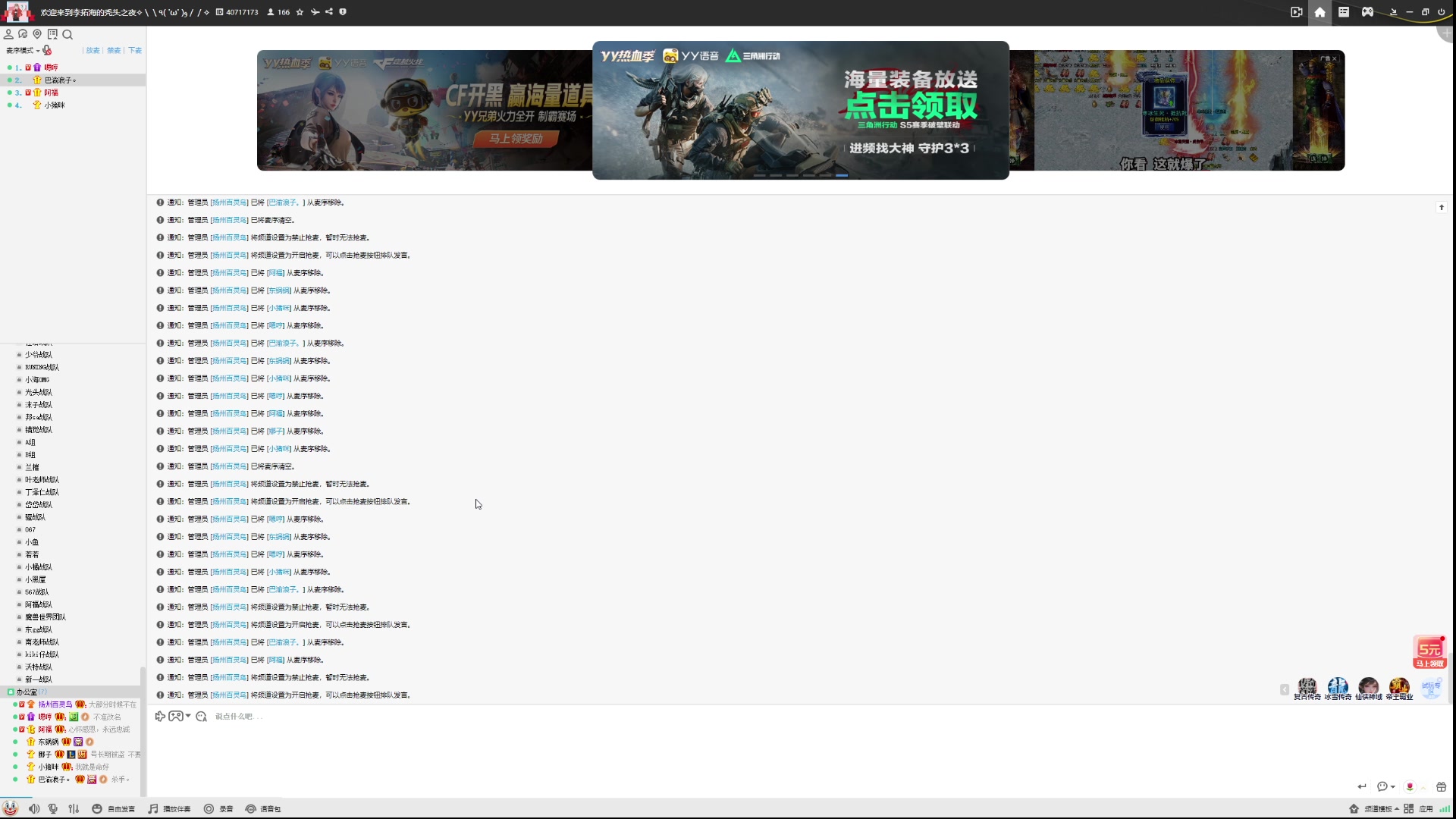The image size is (1456, 819).
Task: Open the report exclamation icon in title bar
Action: [343, 12]
